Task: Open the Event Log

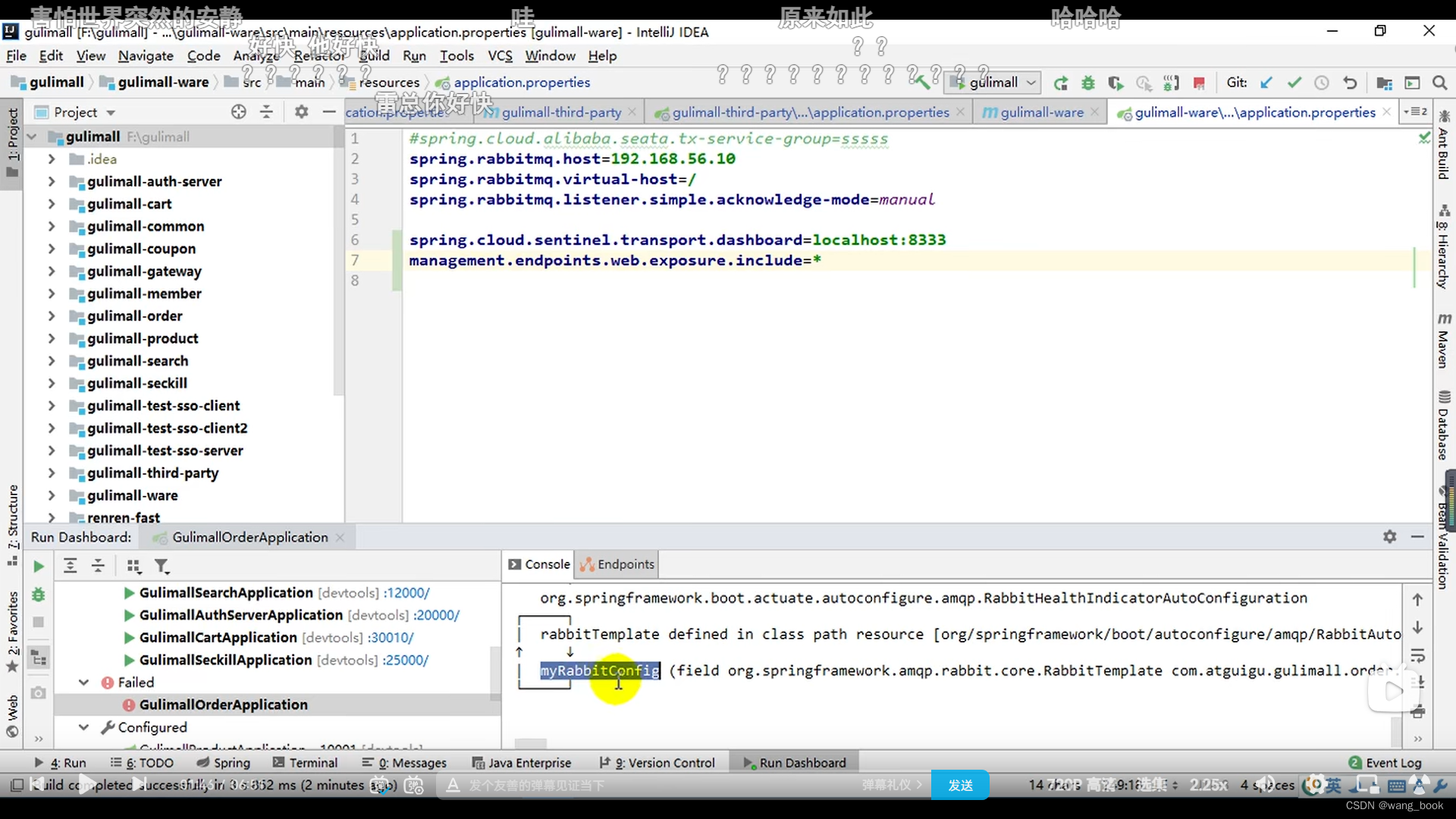Action: 1385,762
